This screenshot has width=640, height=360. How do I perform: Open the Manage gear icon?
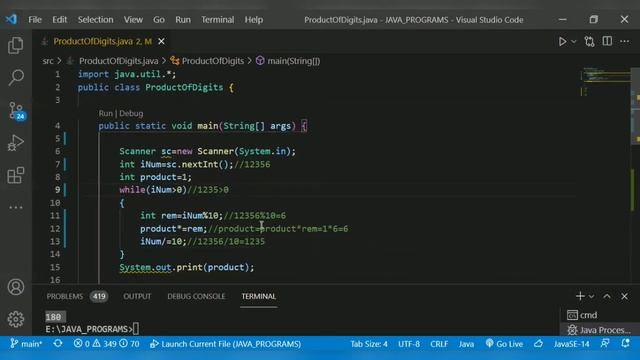16,319
